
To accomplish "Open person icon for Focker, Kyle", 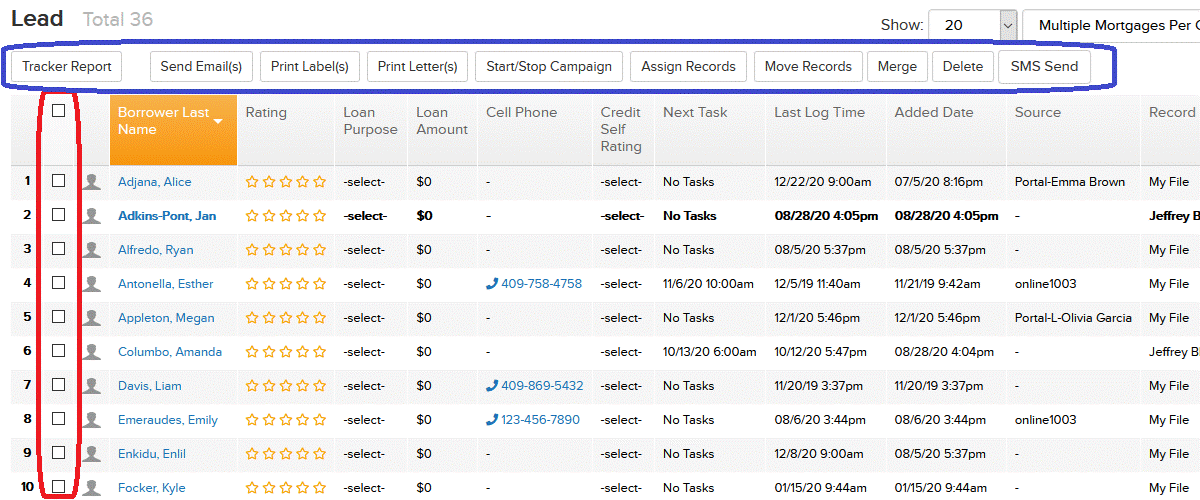I will (93, 488).
